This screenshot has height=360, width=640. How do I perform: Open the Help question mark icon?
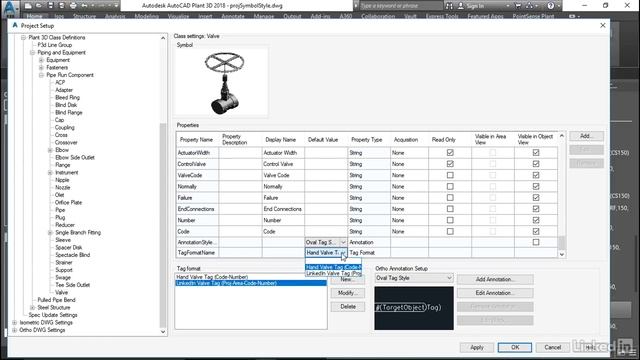pos(551,6)
